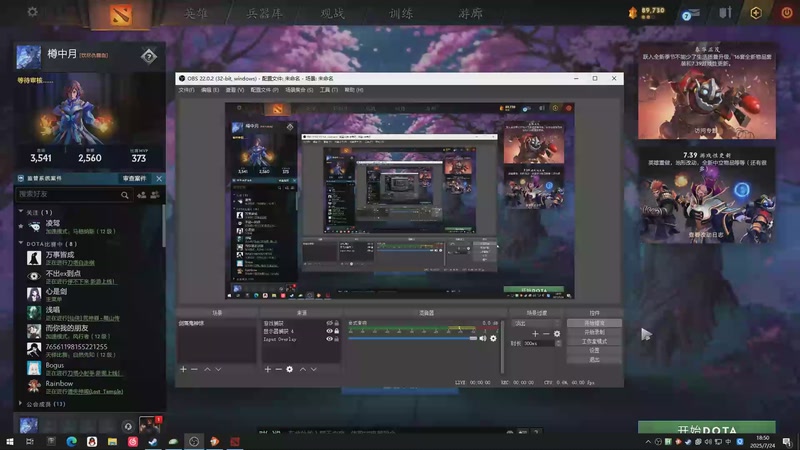Open OBS 编辑(E) menu
The image size is (800, 450).
point(210,90)
